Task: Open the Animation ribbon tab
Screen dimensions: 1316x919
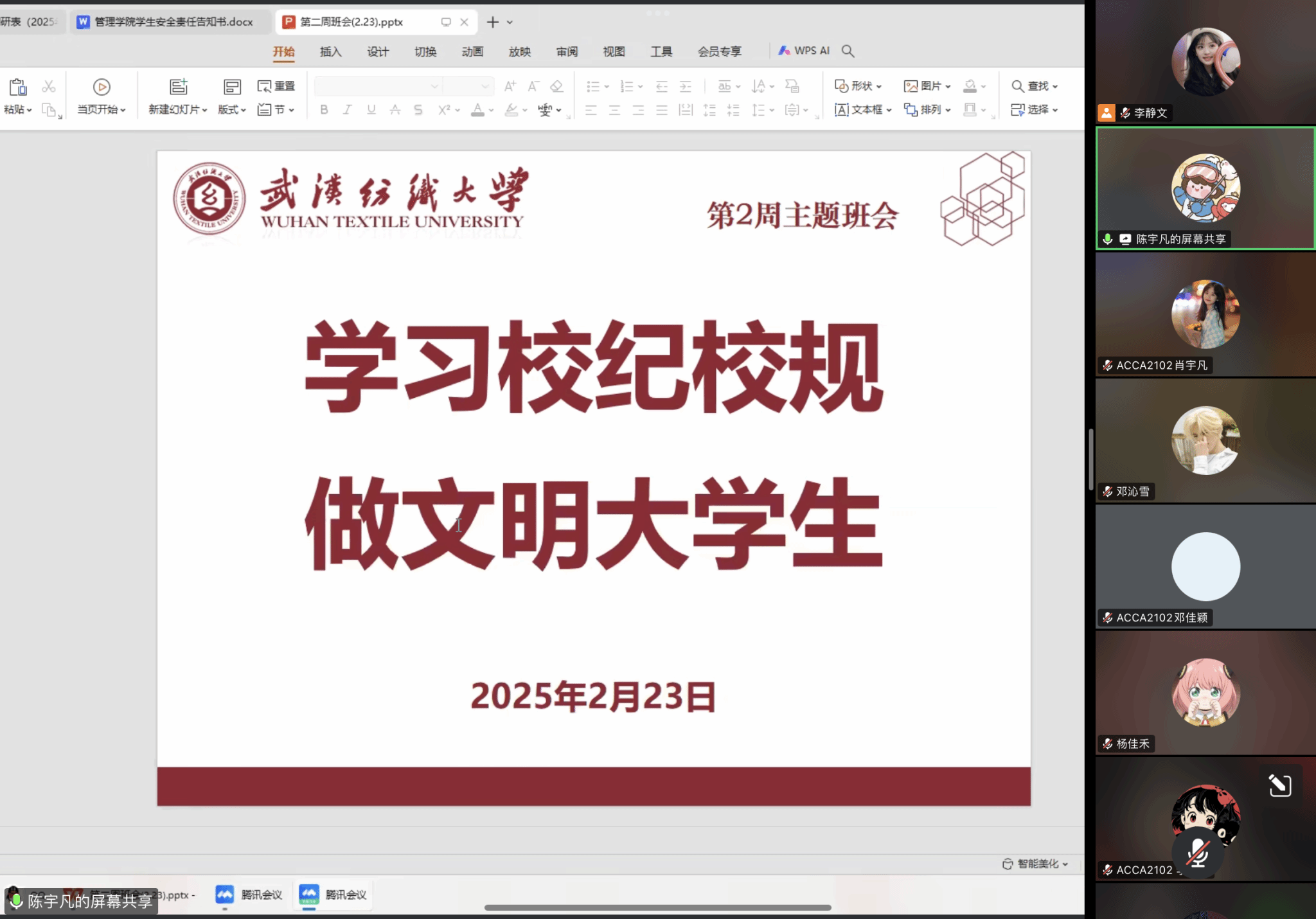Action: [472, 51]
